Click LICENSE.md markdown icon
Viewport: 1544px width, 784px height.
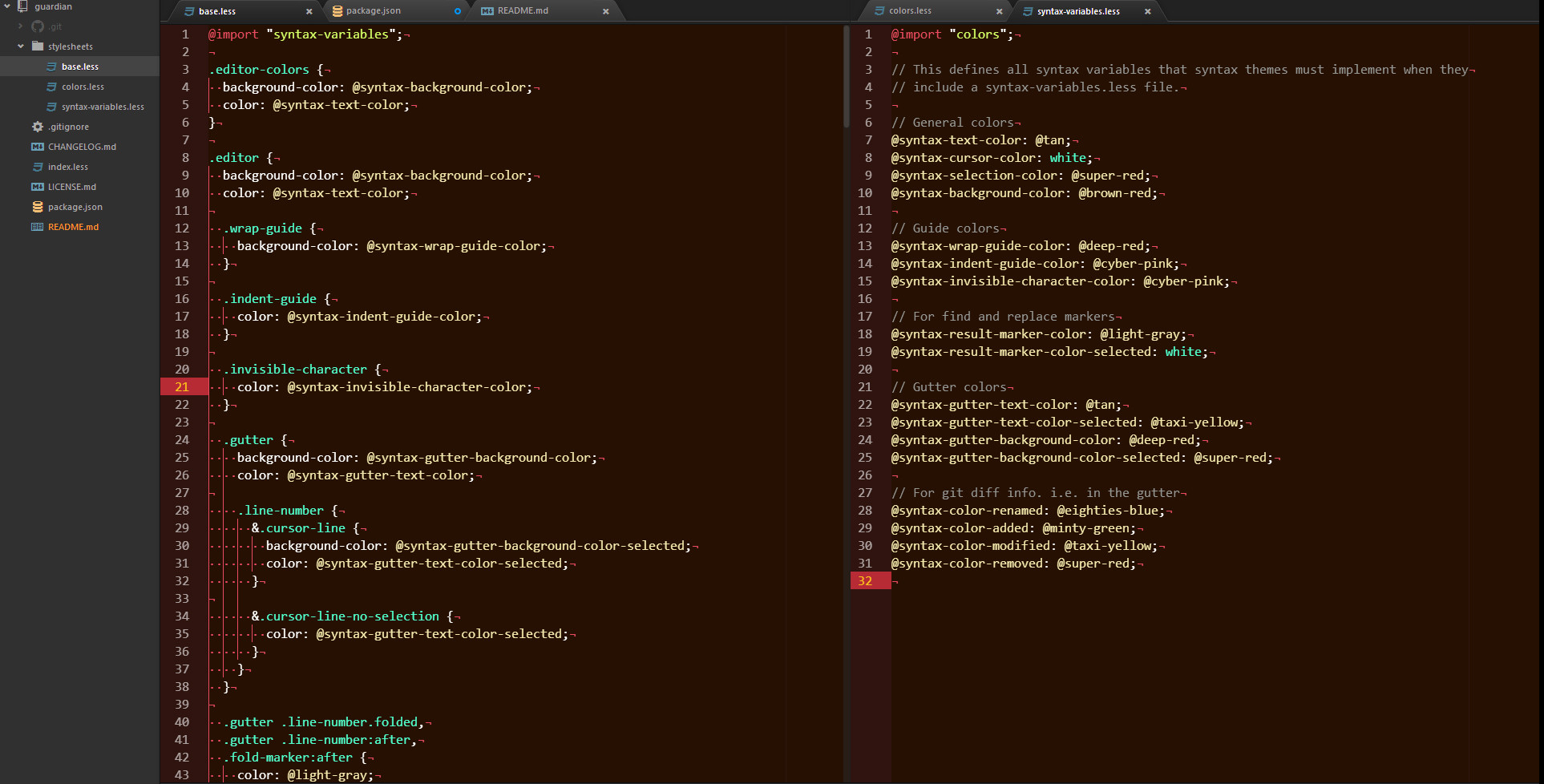(37, 187)
